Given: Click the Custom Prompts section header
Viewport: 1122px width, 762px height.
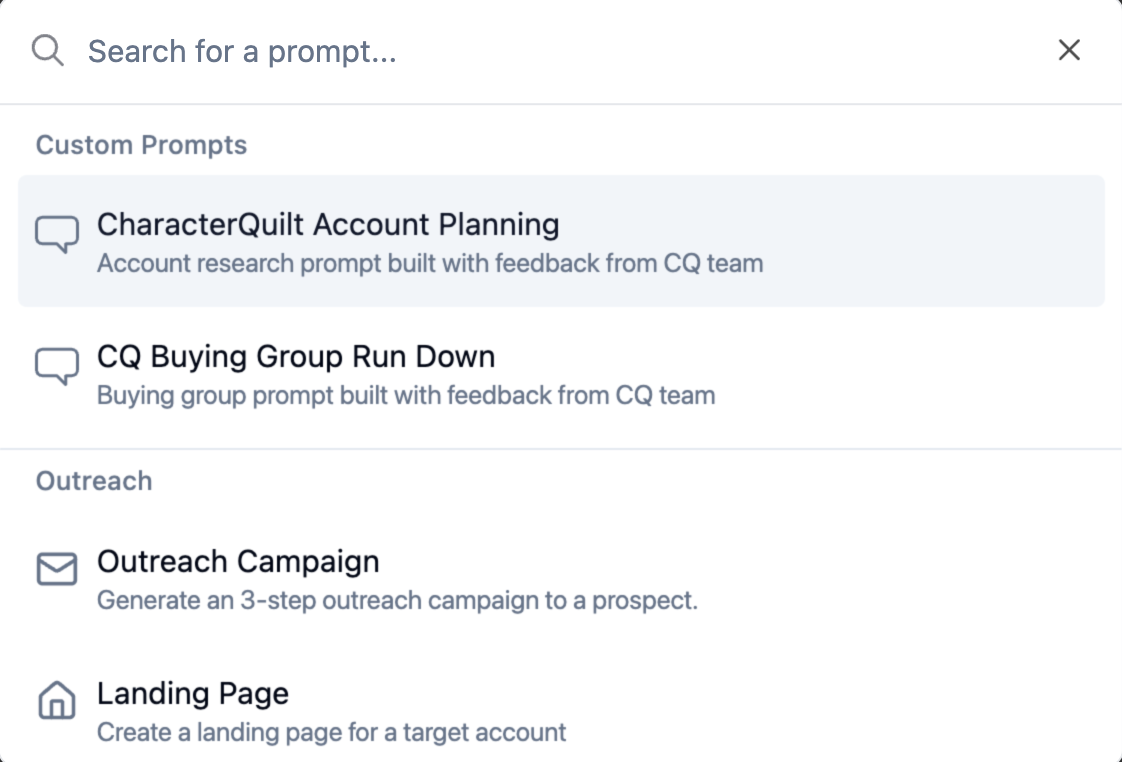Looking at the screenshot, I should 141,145.
